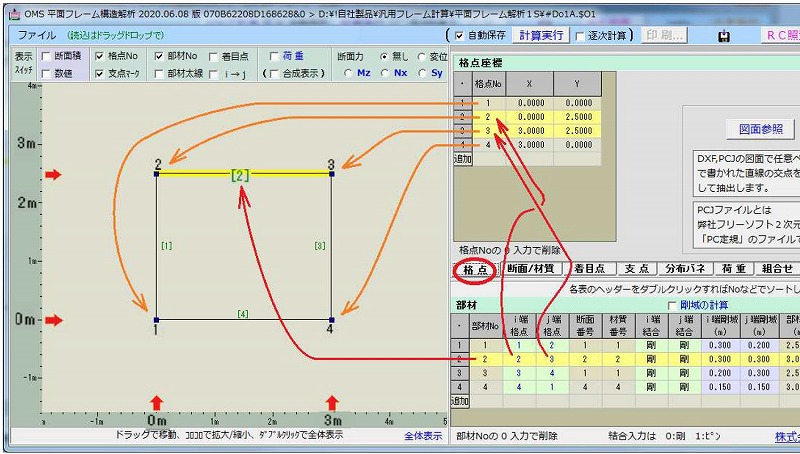Select Y cell 2.5000 of node 2
This screenshot has height=454, width=800.
tap(578, 117)
